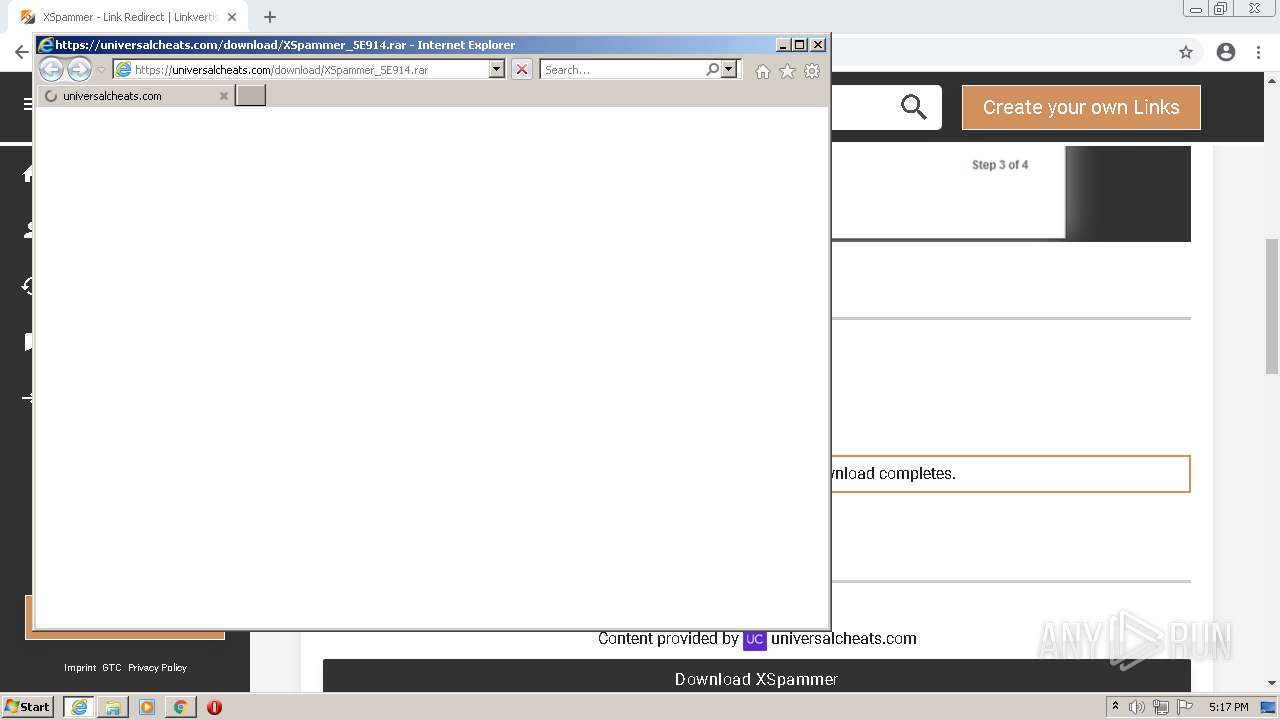Open the media player taskbar icon

pos(147,707)
